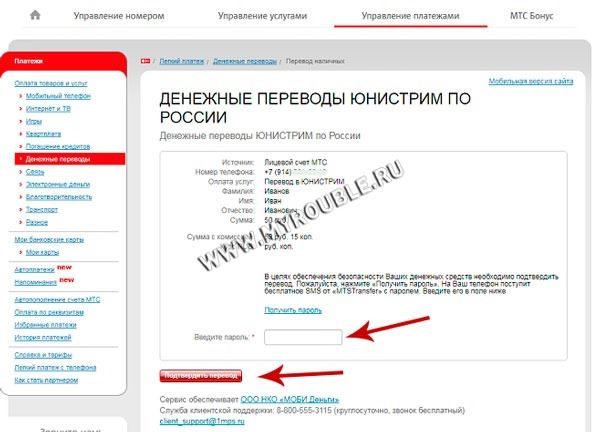Go to Мои банковские карты

(49, 240)
